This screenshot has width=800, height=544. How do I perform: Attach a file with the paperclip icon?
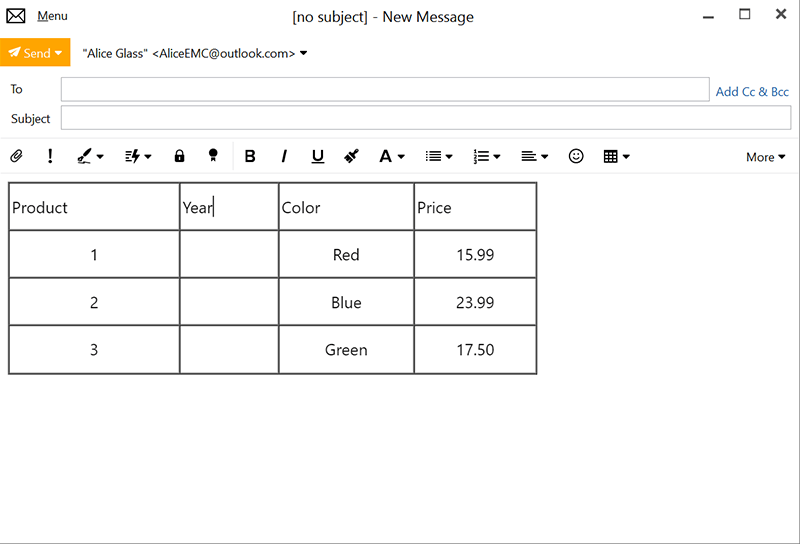[x=16, y=156]
